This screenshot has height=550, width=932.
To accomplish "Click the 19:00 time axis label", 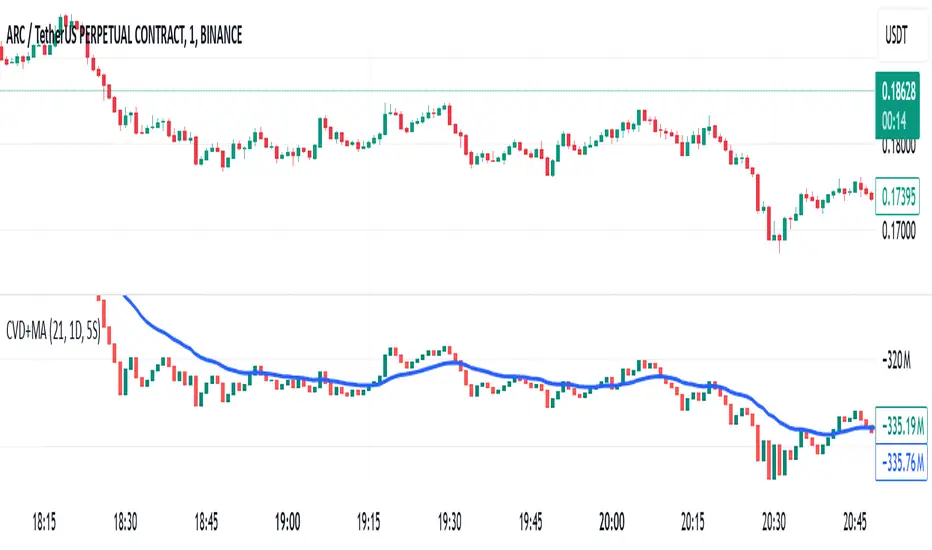I will point(287,522).
